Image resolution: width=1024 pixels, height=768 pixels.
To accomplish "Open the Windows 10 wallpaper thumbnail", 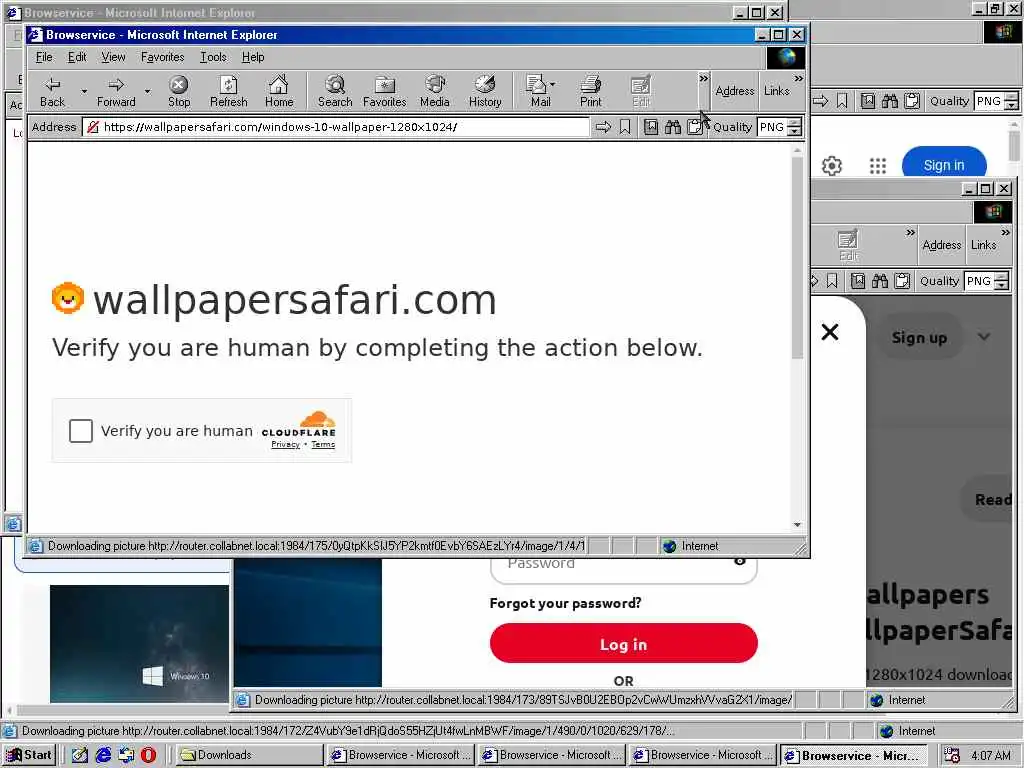I will point(140,644).
